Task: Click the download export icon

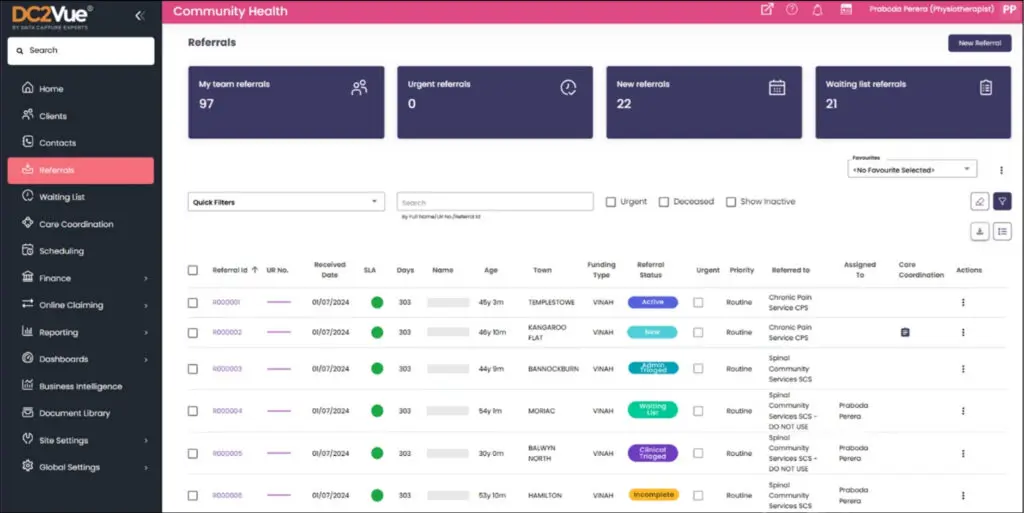Action: pos(980,231)
